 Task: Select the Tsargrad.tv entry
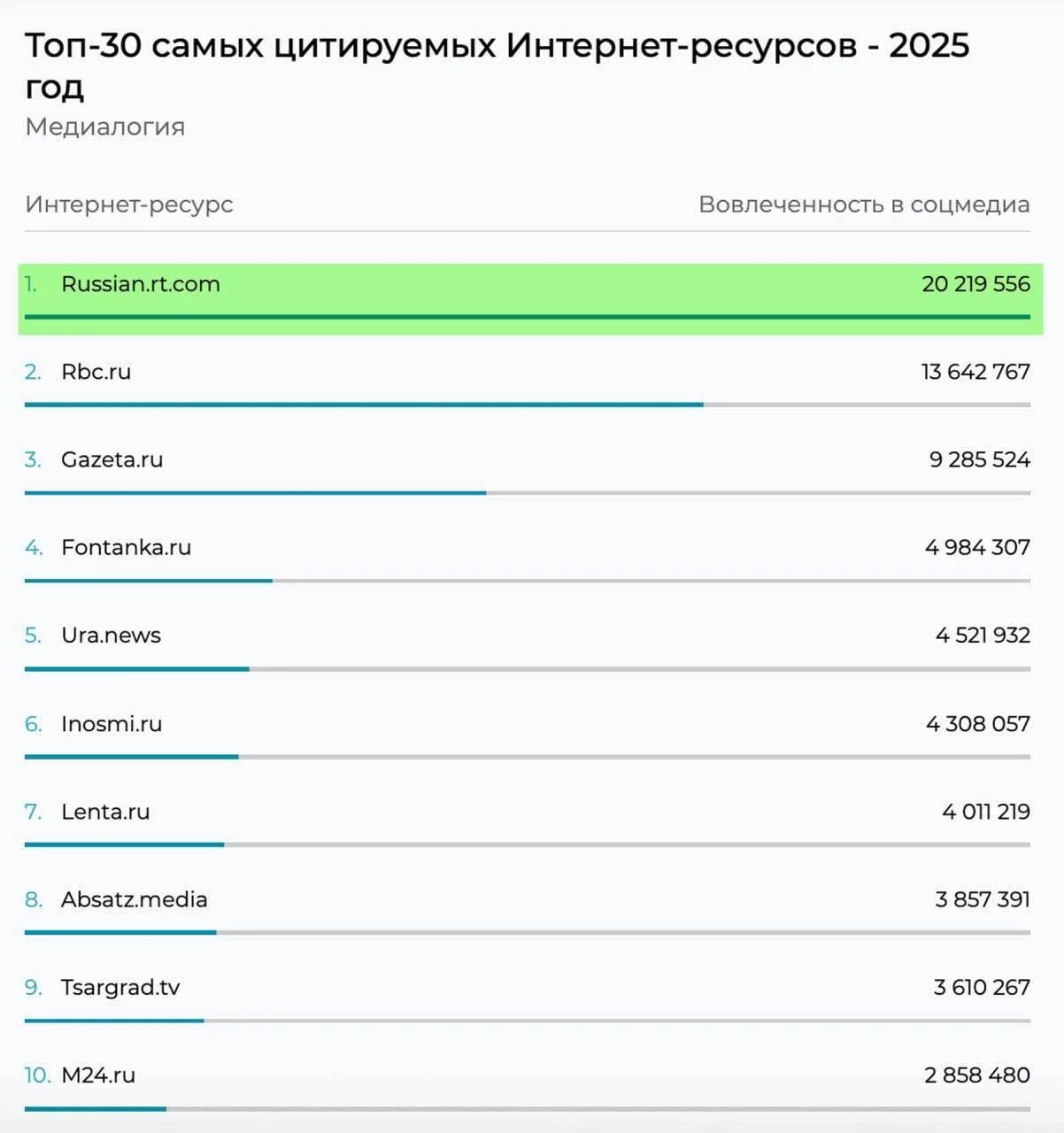click(x=120, y=987)
